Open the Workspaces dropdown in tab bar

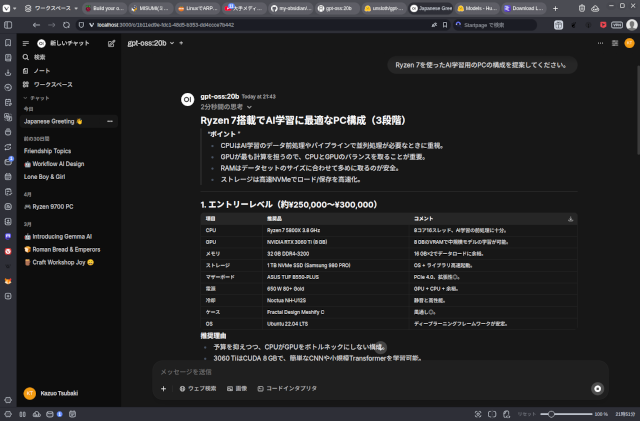coord(51,8)
